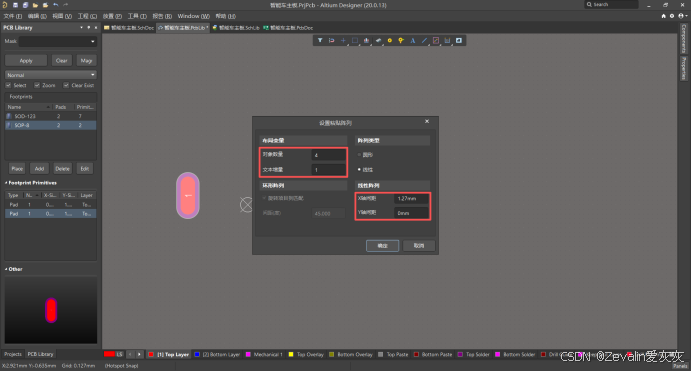Click the Name column sort arrow
The image size is (692, 371).
pyautogui.click(x=48, y=107)
